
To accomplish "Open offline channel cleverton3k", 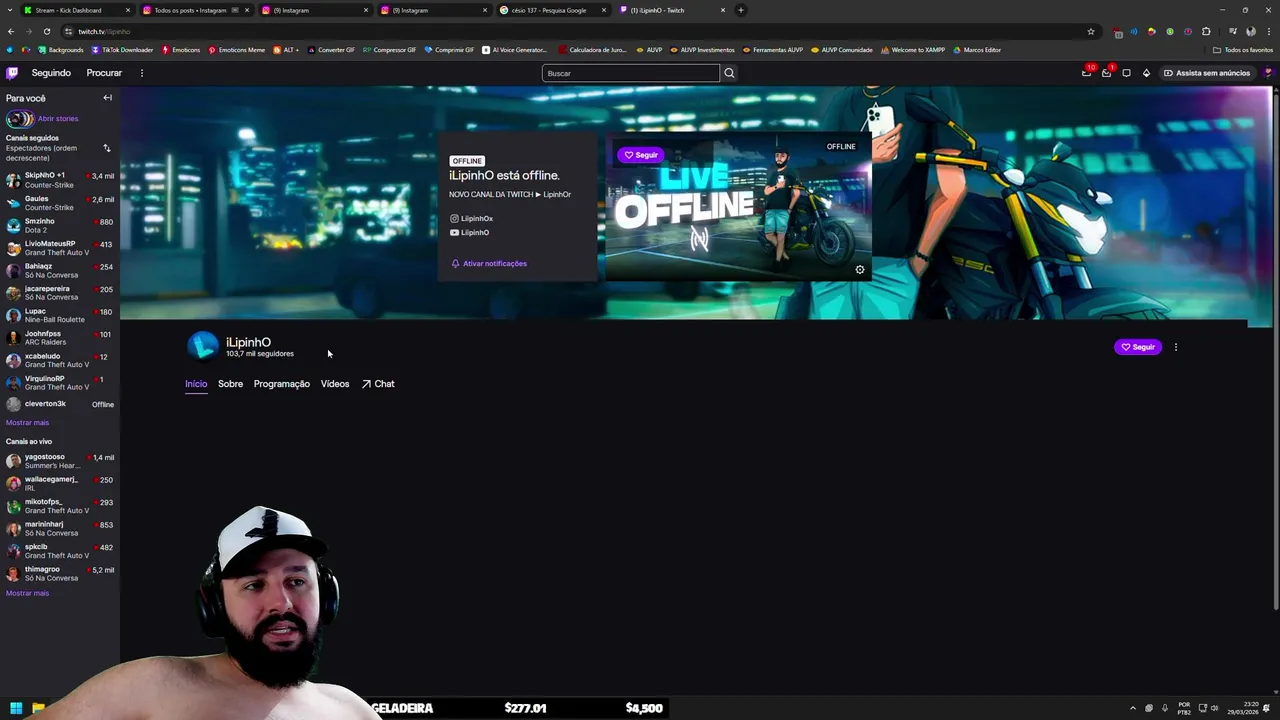I will pos(60,404).
